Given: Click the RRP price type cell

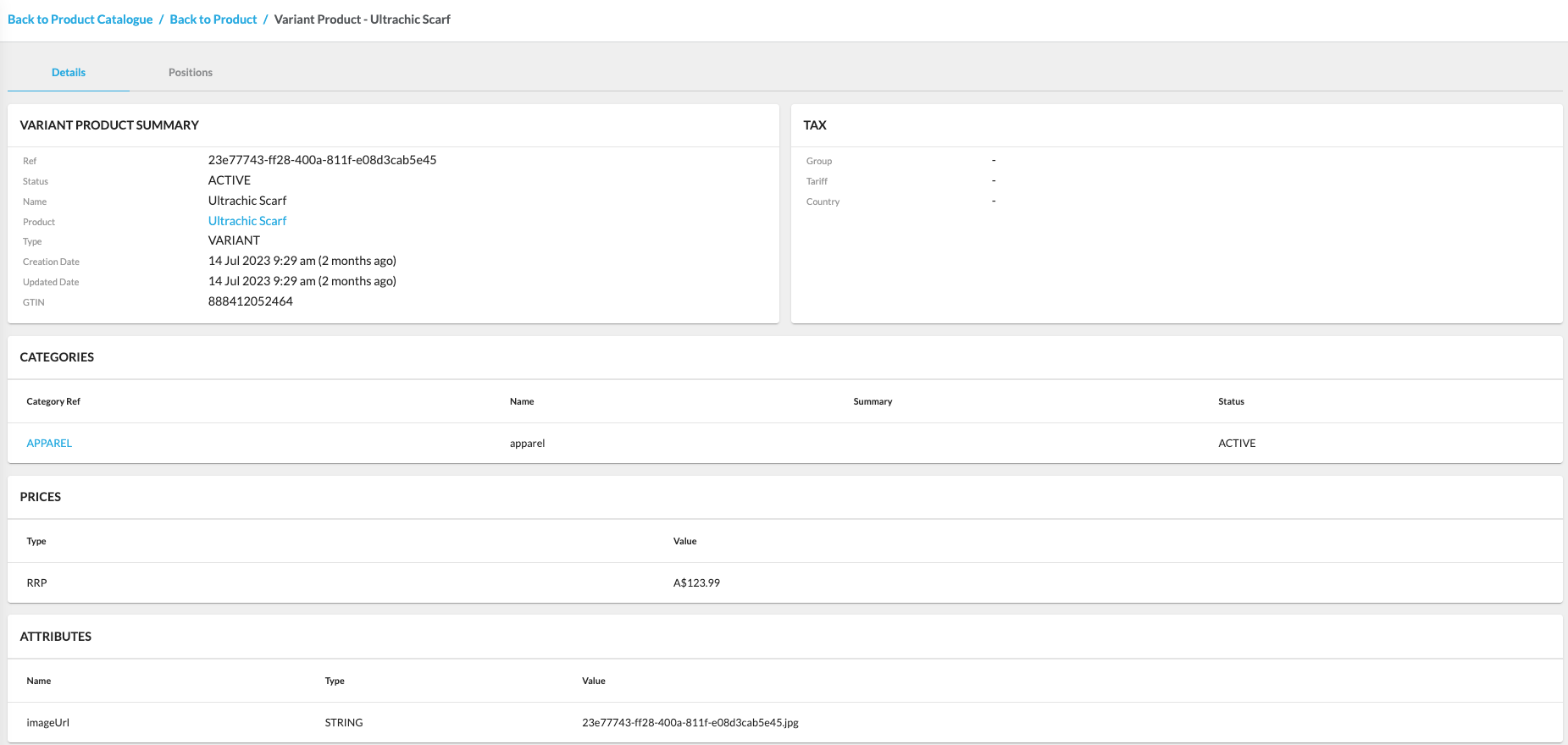Looking at the screenshot, I should point(37,583).
